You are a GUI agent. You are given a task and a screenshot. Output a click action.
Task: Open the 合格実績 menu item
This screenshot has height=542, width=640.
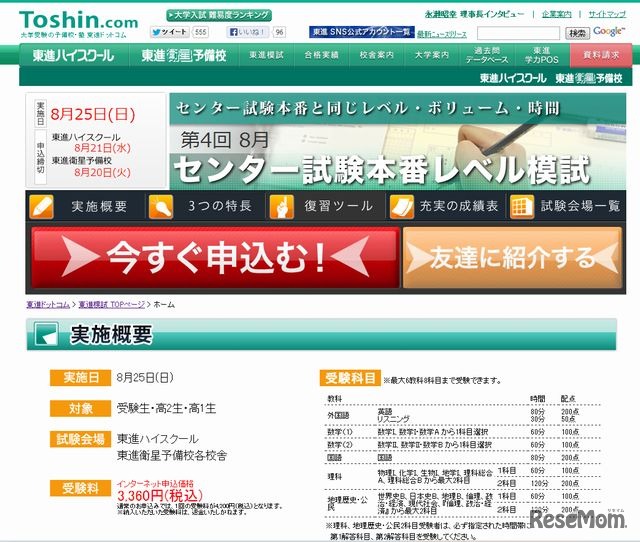point(322,55)
